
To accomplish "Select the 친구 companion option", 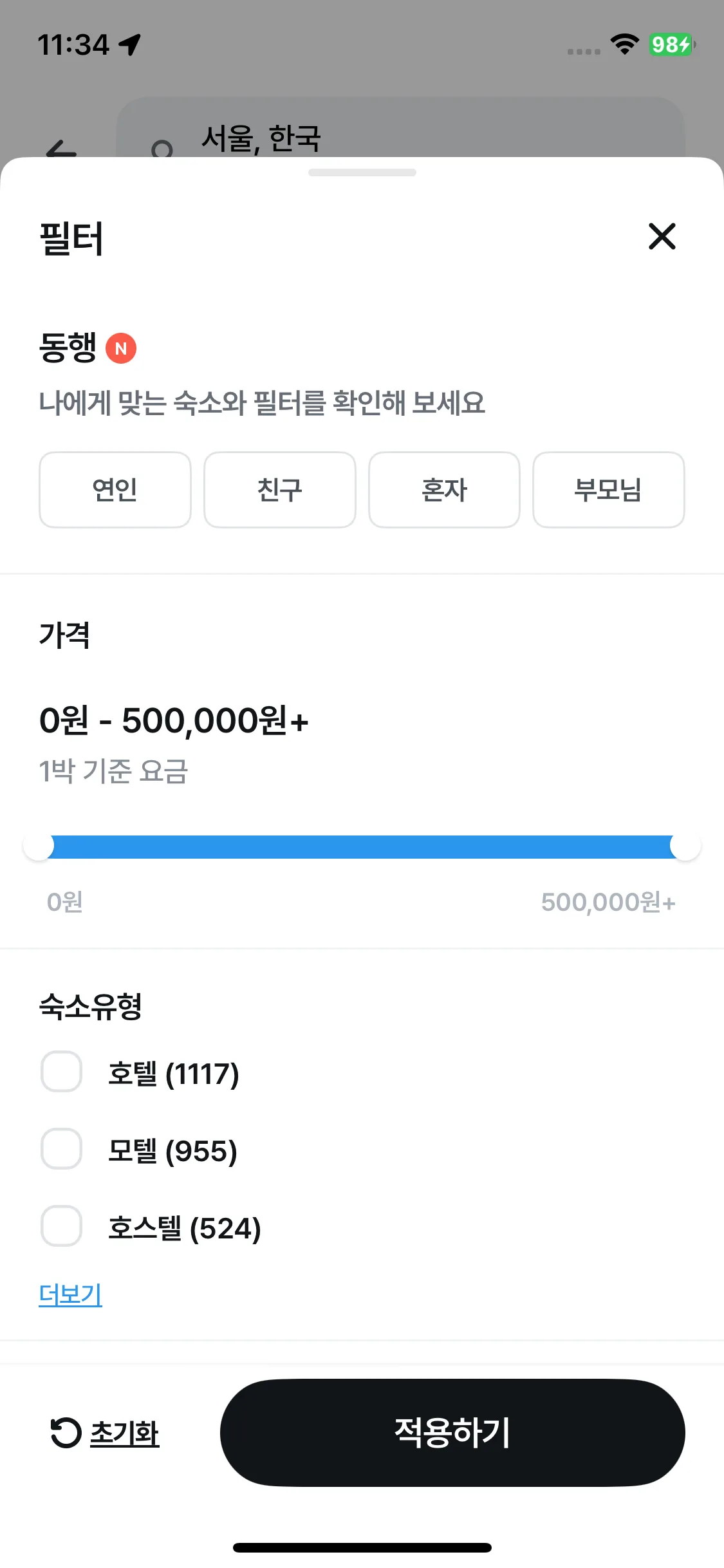I will click(x=279, y=490).
